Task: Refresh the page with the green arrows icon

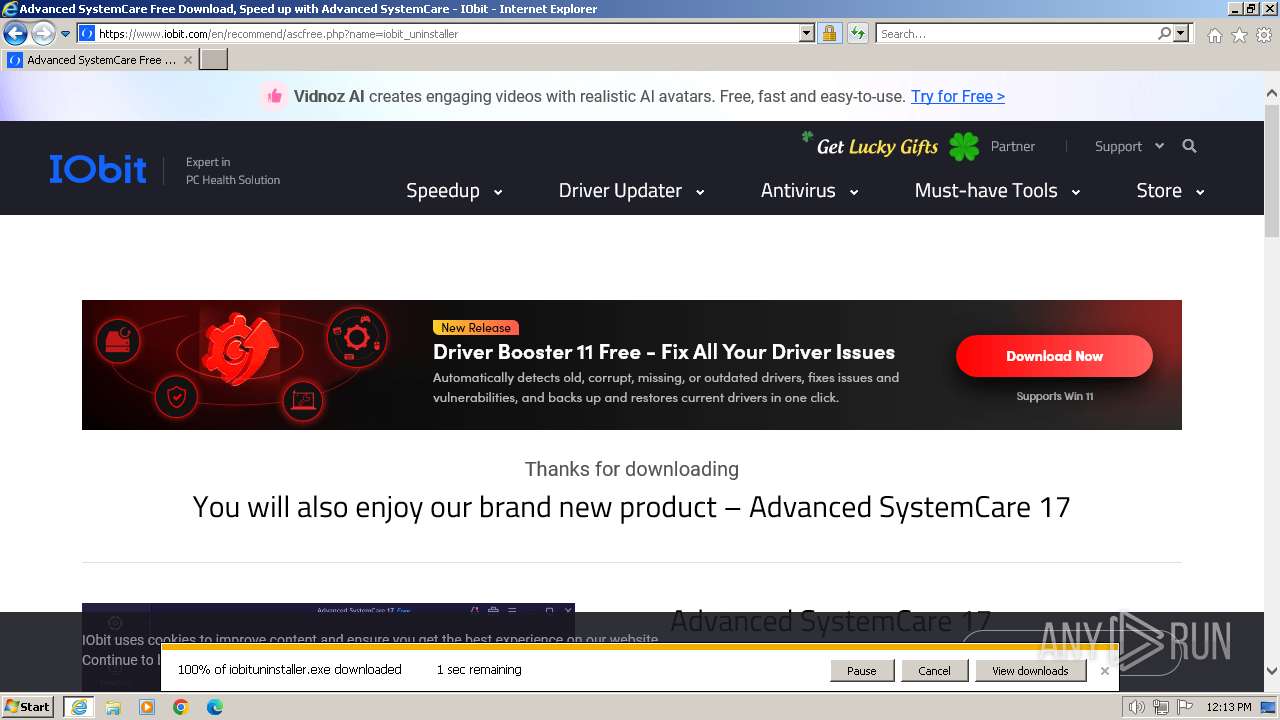Action: [x=857, y=33]
